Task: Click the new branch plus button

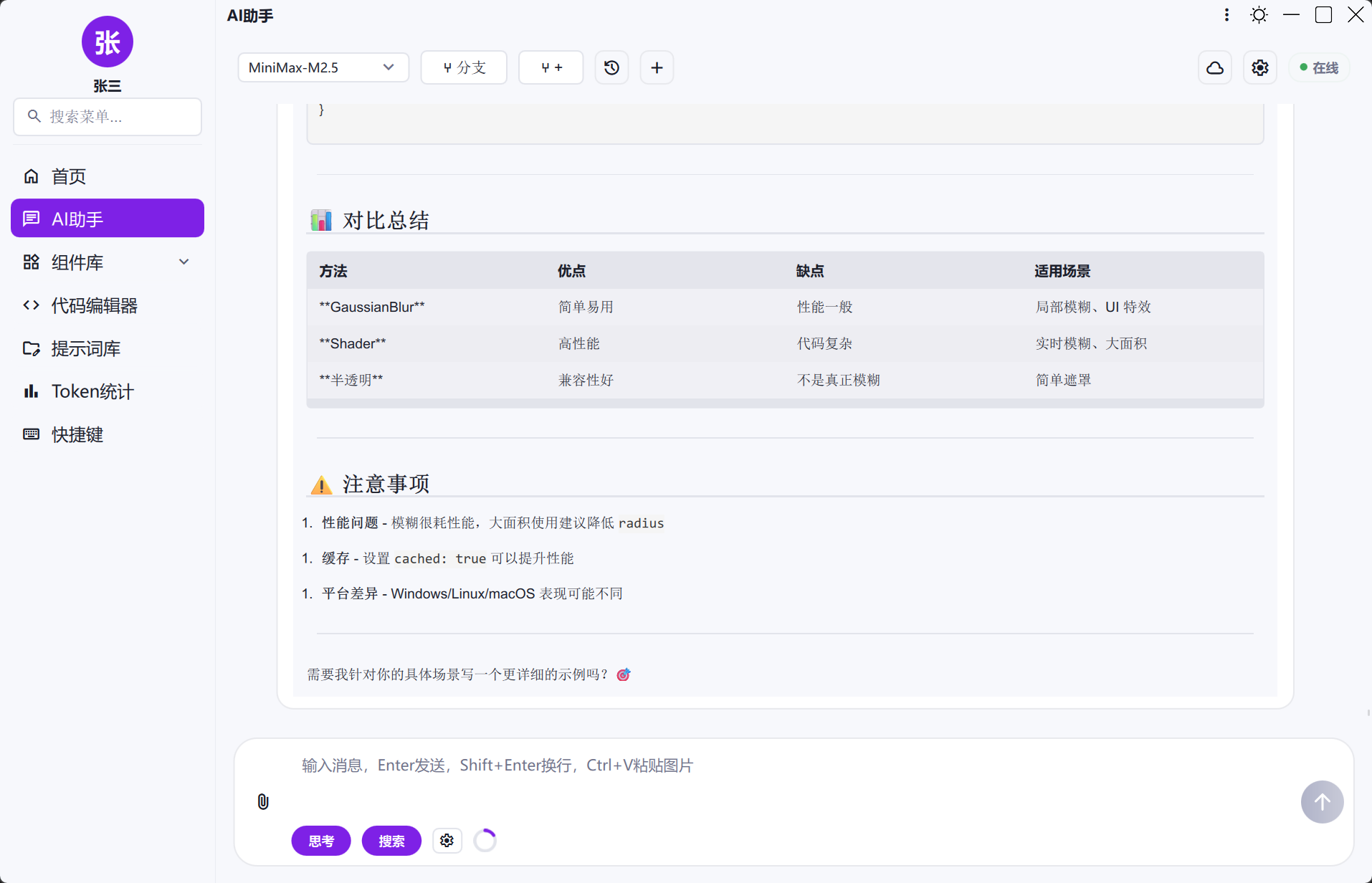Action: (551, 67)
